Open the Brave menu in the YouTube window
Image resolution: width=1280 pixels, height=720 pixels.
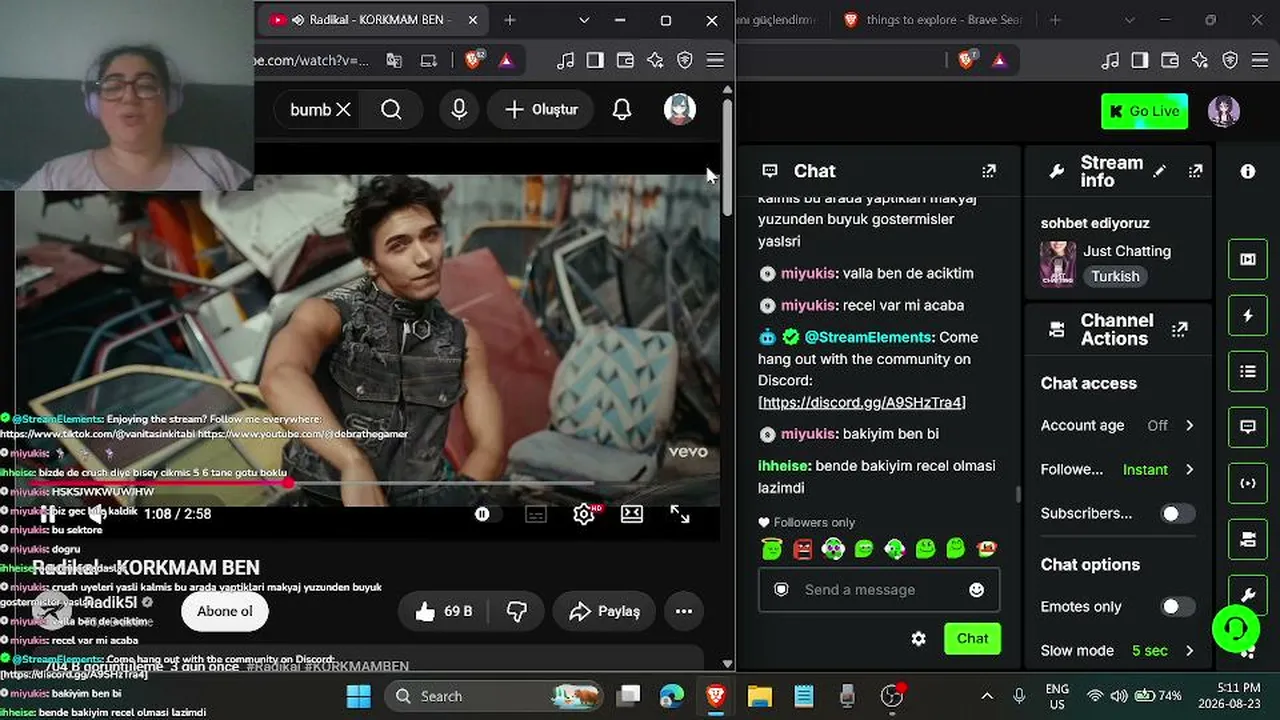pyautogui.click(x=715, y=61)
